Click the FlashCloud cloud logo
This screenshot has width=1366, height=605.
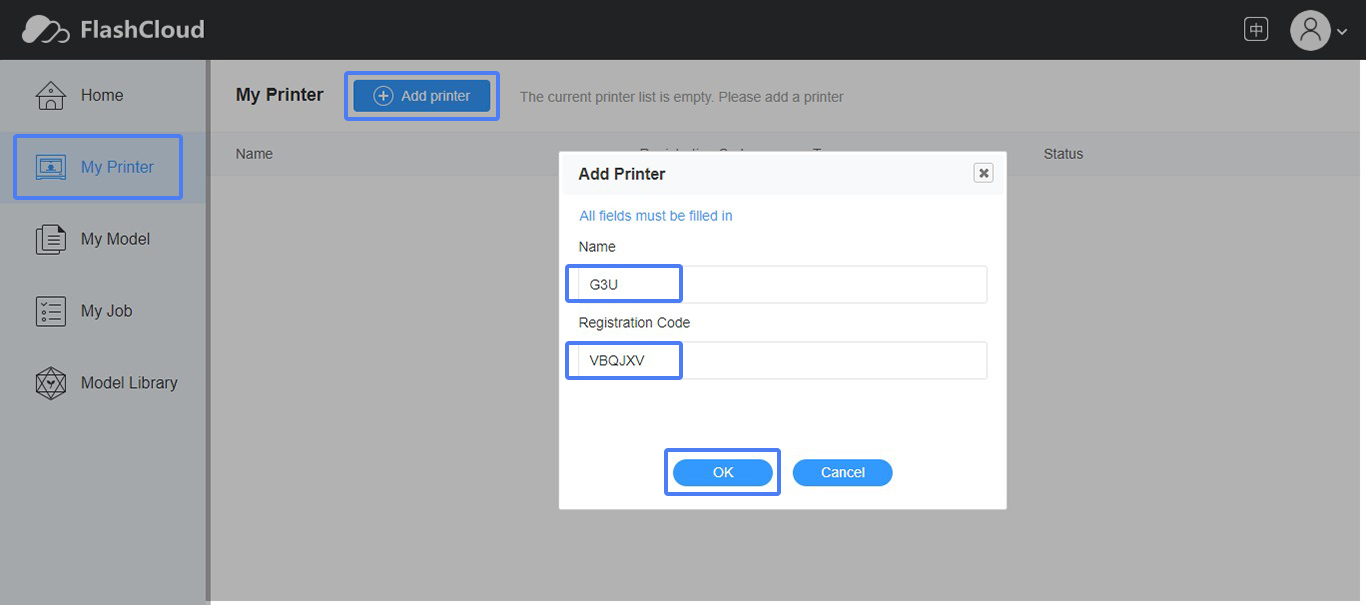coord(44,29)
